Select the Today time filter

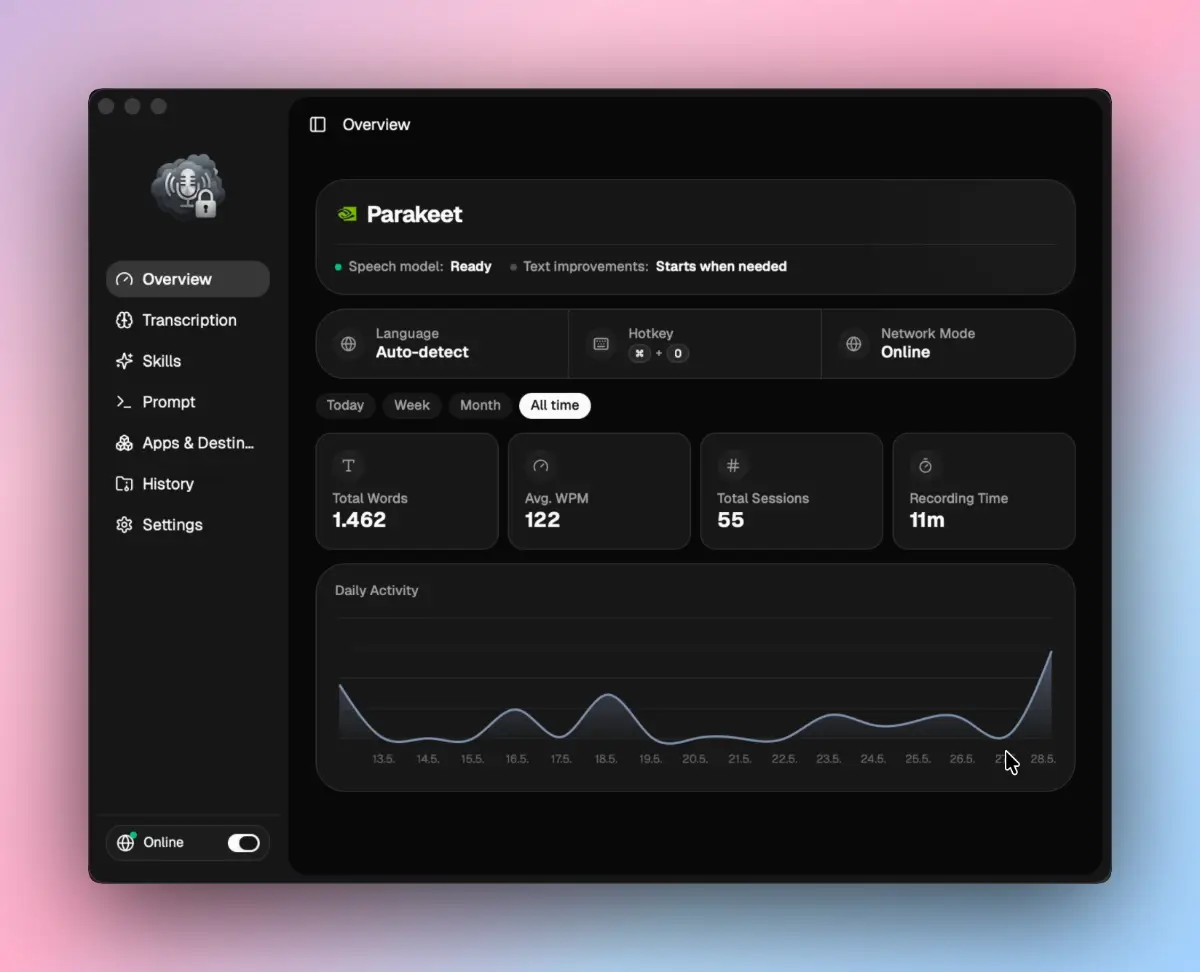(345, 405)
